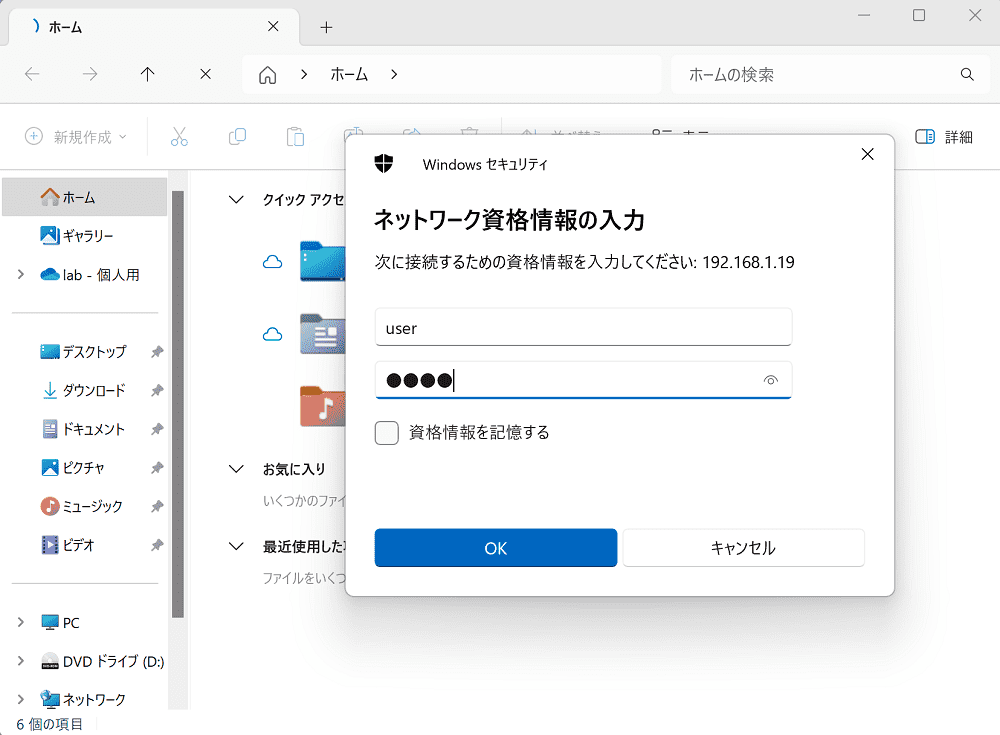Image resolution: width=1000 pixels, height=735 pixels.
Task: Click the pin icon next to ダウンロード
Action: pos(157,390)
